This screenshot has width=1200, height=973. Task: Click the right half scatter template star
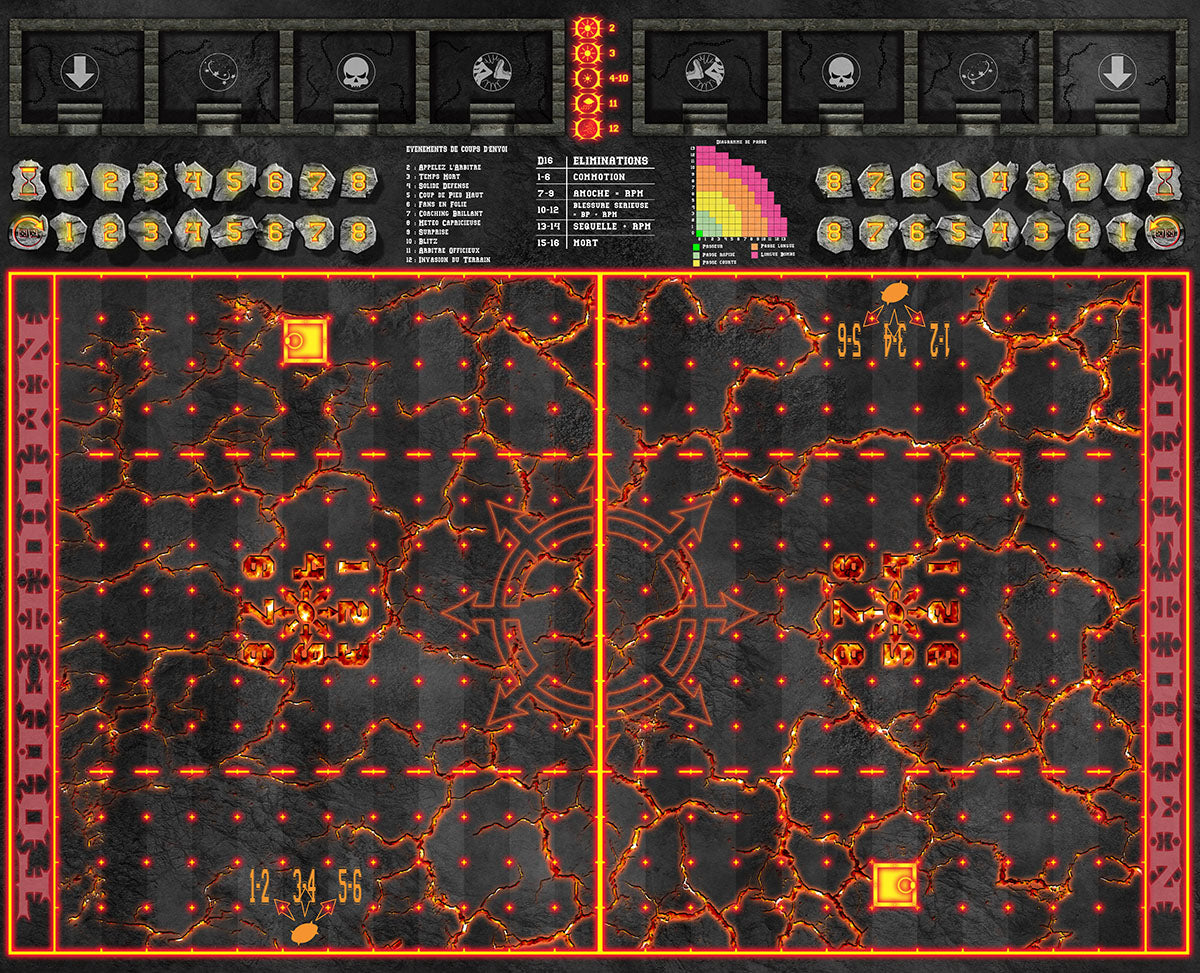tap(897, 611)
